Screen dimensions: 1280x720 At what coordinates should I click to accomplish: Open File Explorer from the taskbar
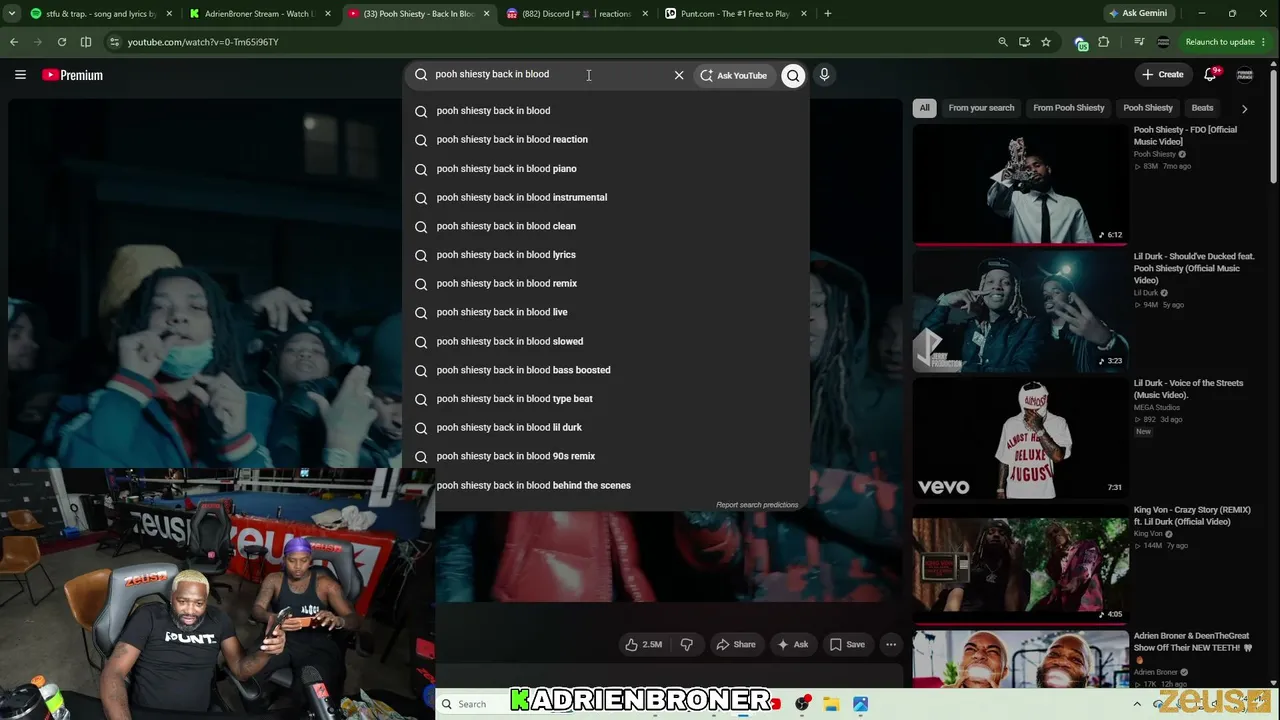tap(831, 704)
